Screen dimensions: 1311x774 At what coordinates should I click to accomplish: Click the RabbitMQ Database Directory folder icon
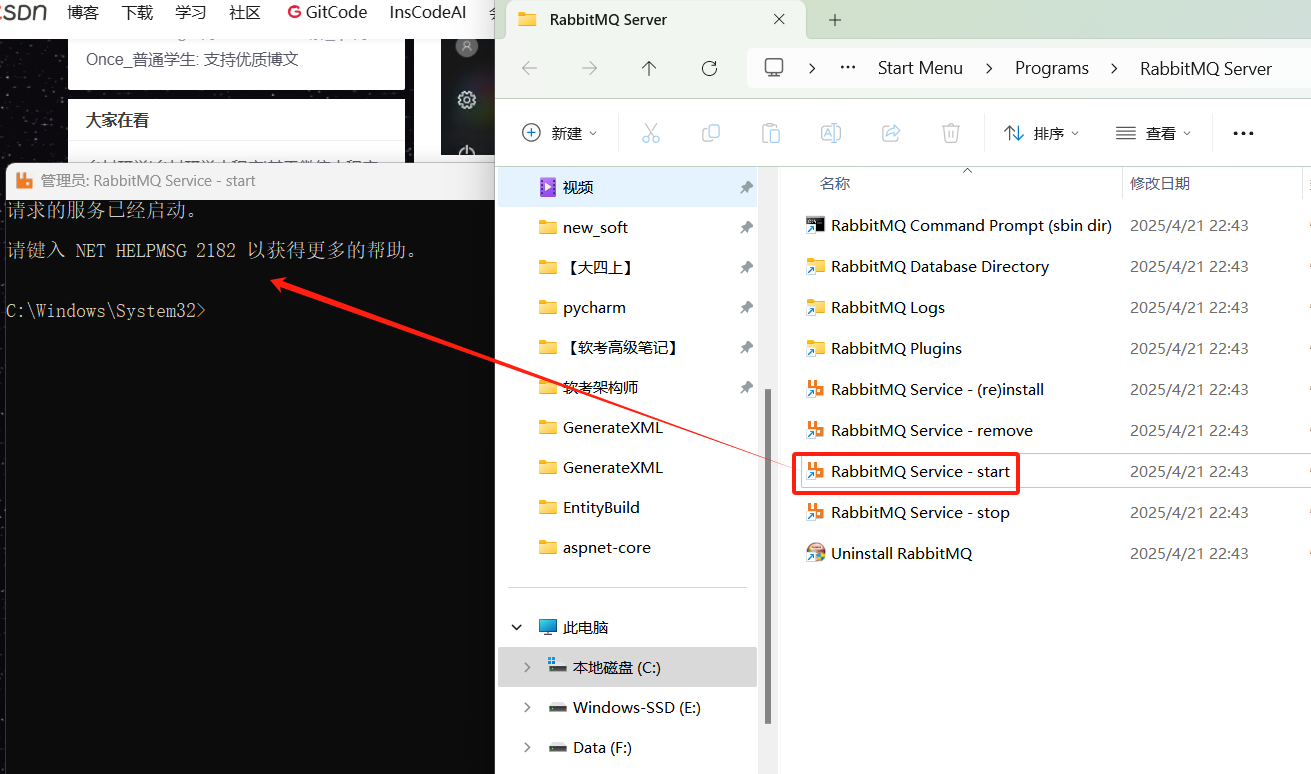coord(816,266)
